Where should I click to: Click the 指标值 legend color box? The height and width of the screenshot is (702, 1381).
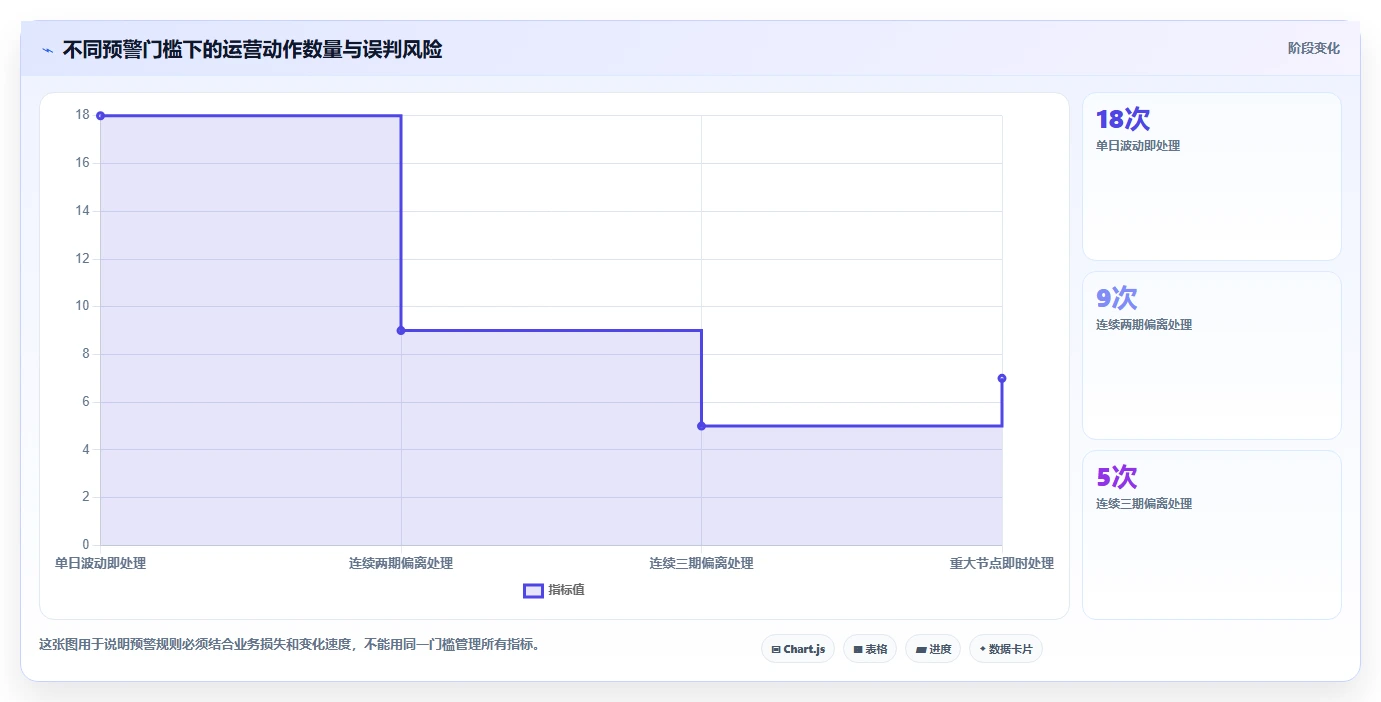click(x=533, y=590)
